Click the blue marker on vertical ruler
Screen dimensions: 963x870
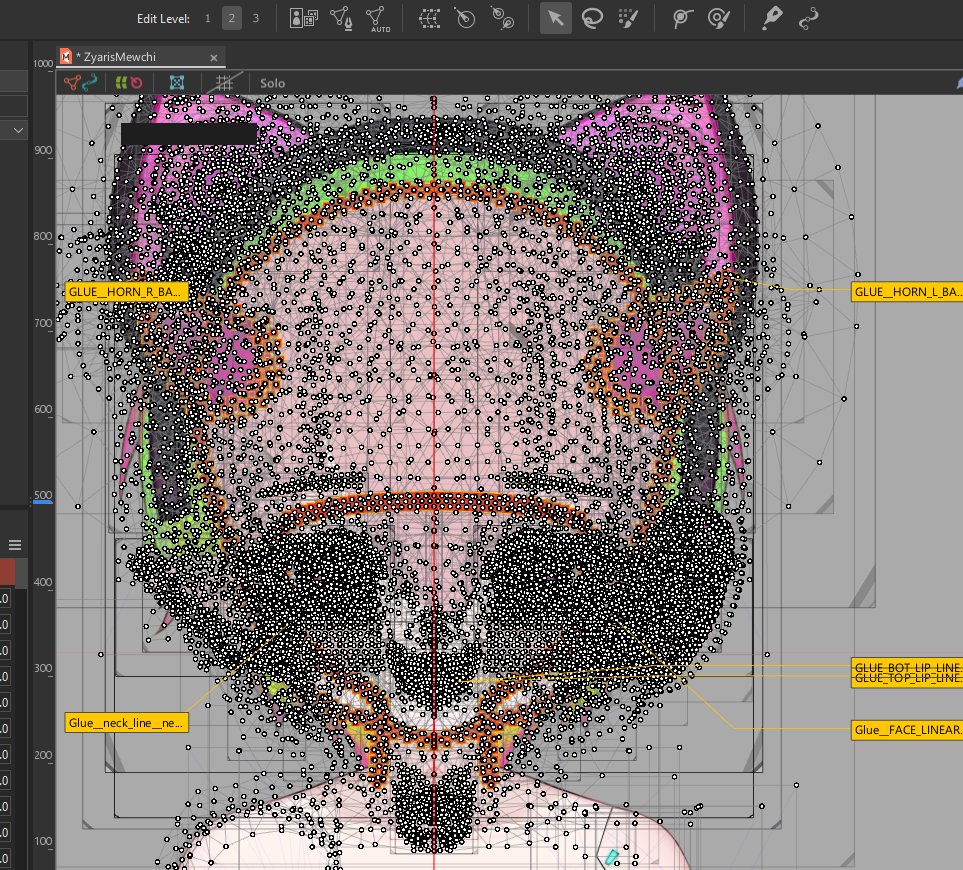pyautogui.click(x=43, y=502)
